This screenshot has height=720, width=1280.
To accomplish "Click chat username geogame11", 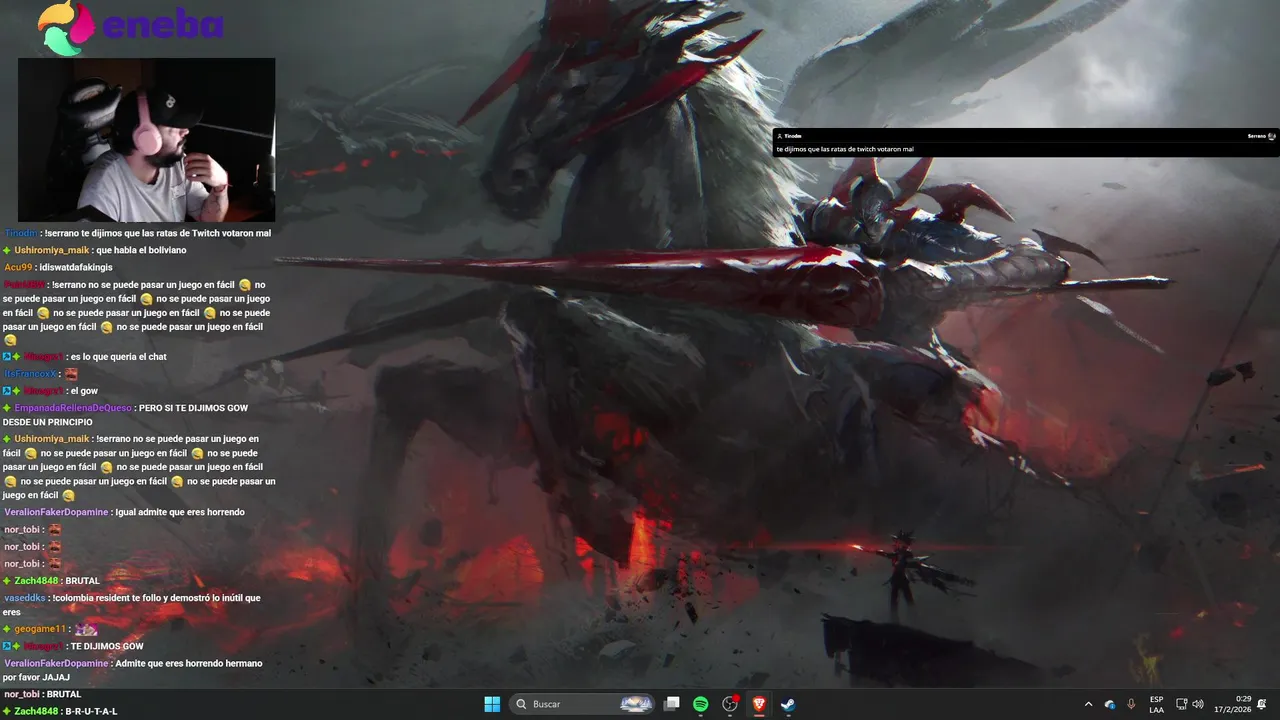I will coord(40,629).
